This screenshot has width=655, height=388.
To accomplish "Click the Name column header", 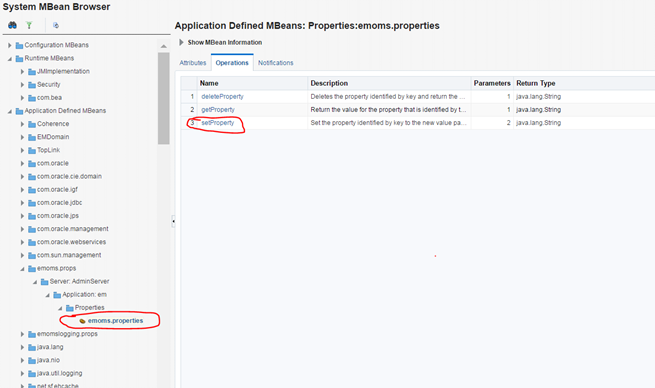I will coord(252,83).
